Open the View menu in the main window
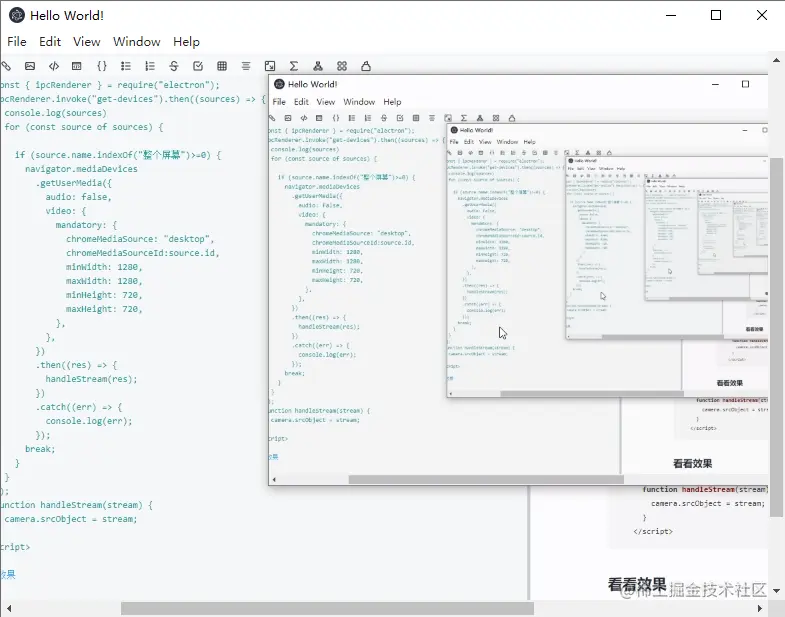 [87, 42]
